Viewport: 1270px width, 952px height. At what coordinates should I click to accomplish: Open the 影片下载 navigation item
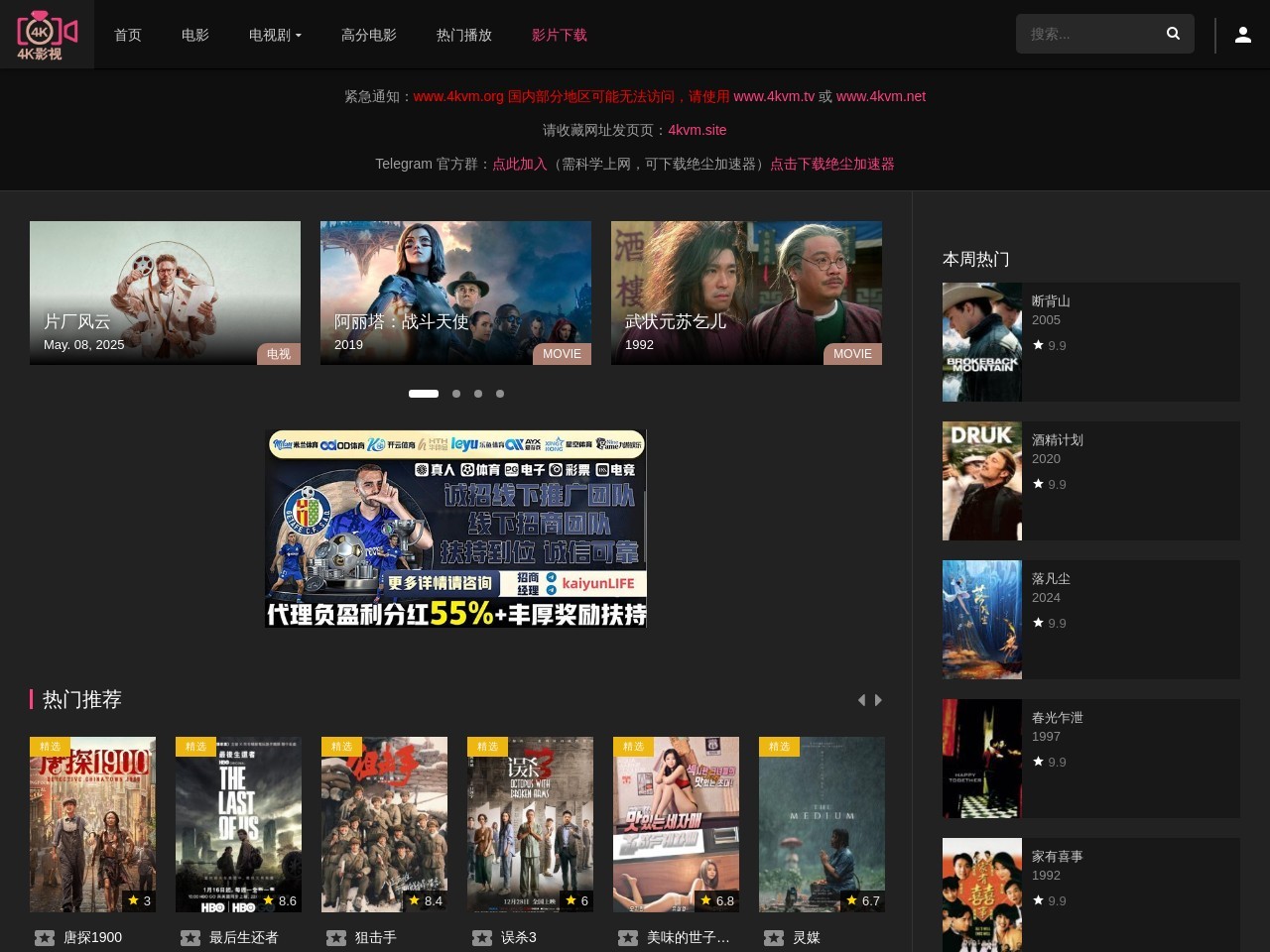point(560,35)
